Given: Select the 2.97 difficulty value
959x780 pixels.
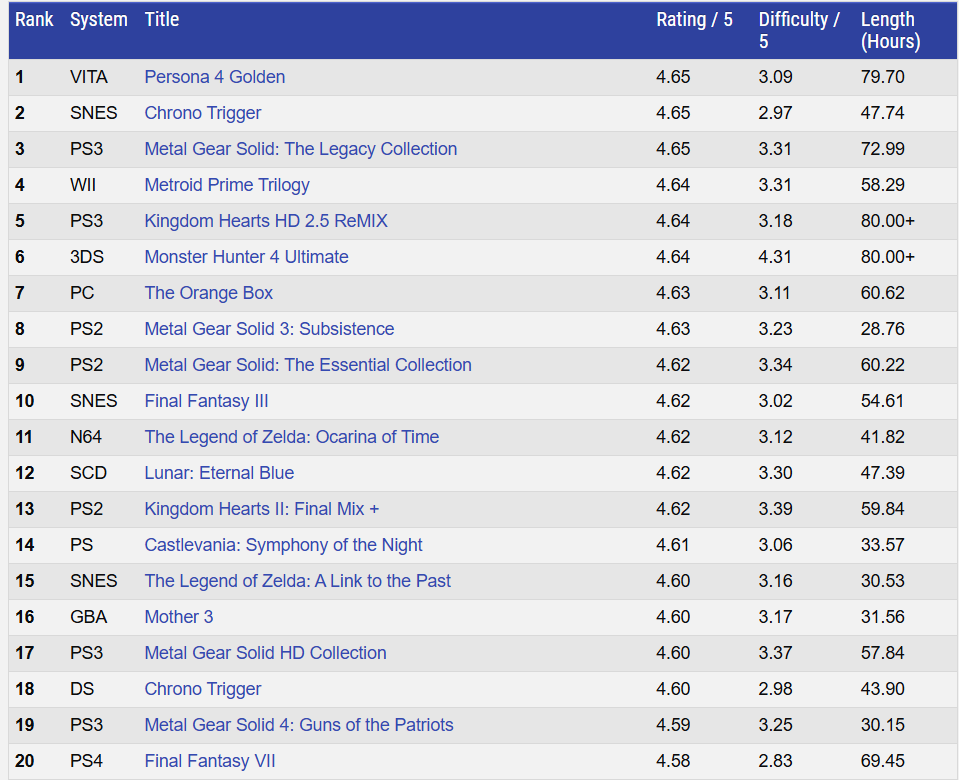Looking at the screenshot, I should click(776, 113).
